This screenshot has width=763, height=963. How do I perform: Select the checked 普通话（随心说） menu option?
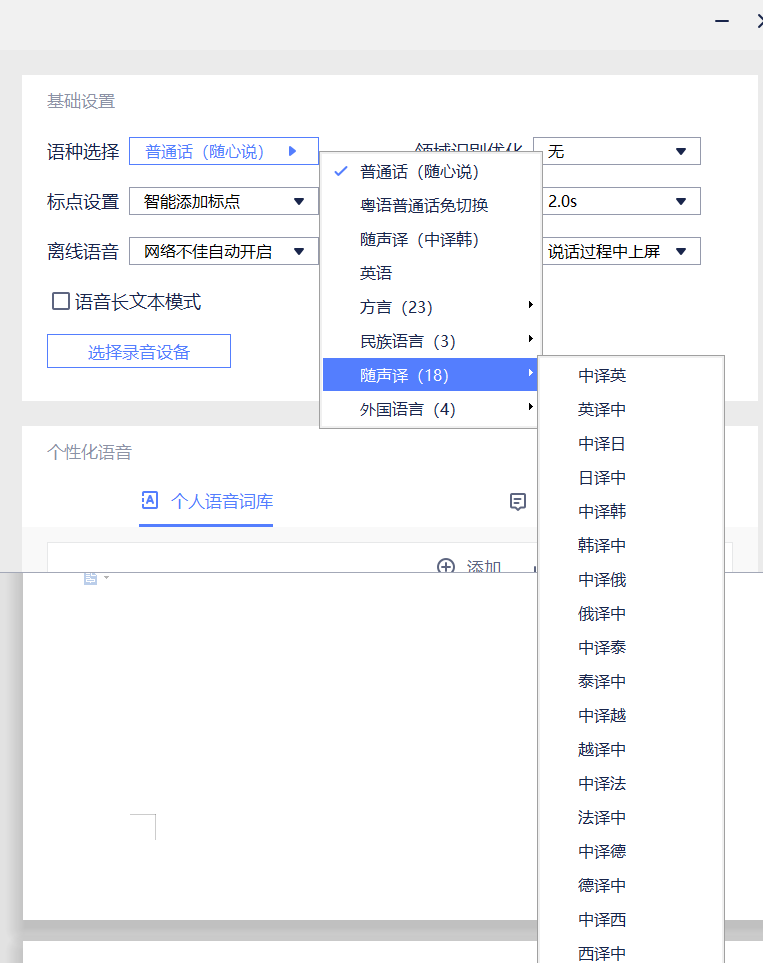pos(420,172)
